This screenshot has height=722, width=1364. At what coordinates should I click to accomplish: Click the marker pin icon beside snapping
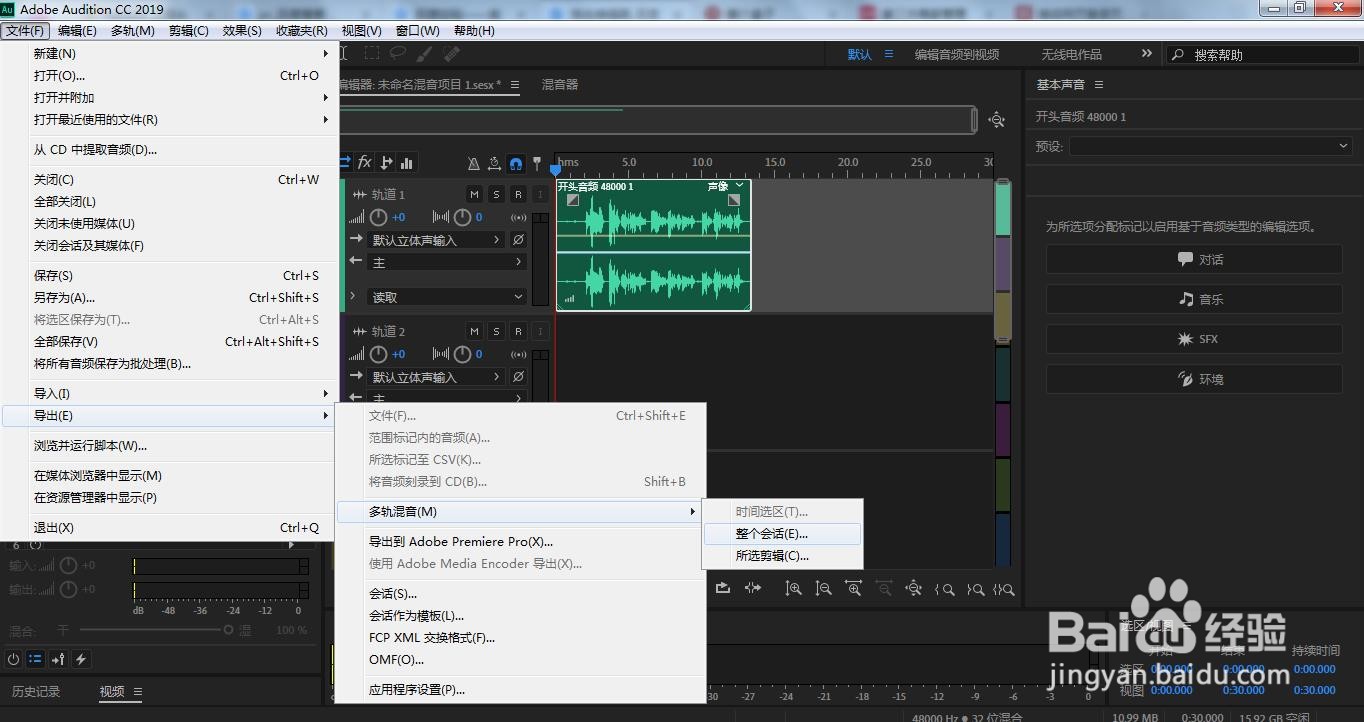tap(537, 163)
